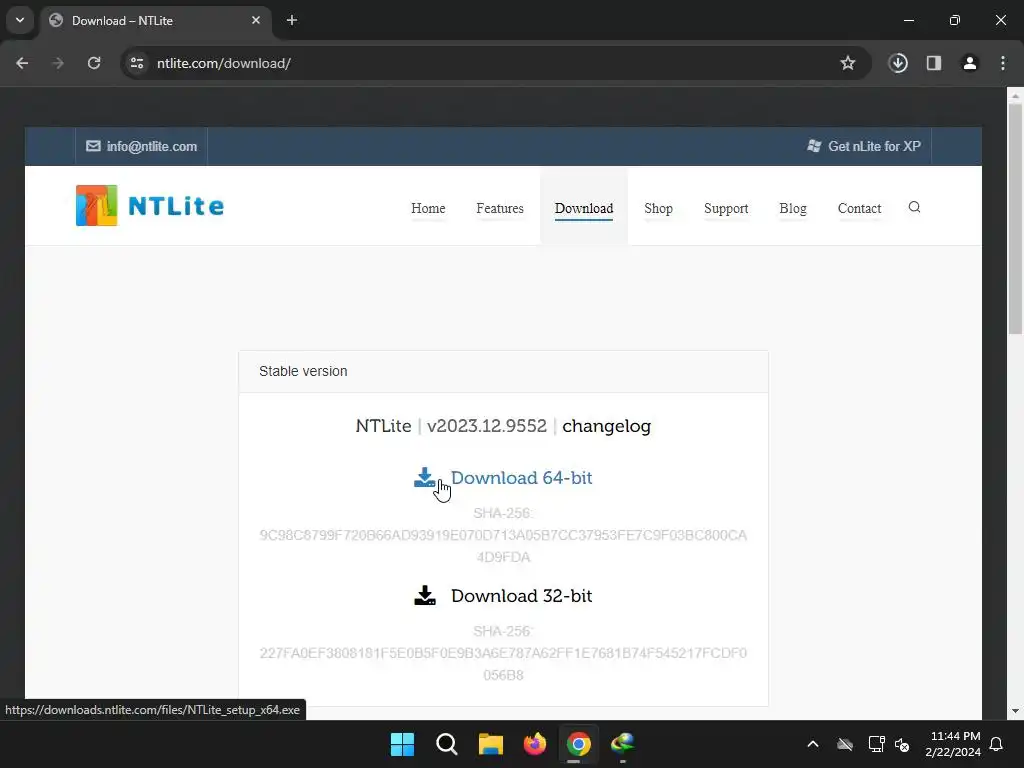Click the Windows flag icon beside nLite
1024x768 pixels.
(814, 146)
